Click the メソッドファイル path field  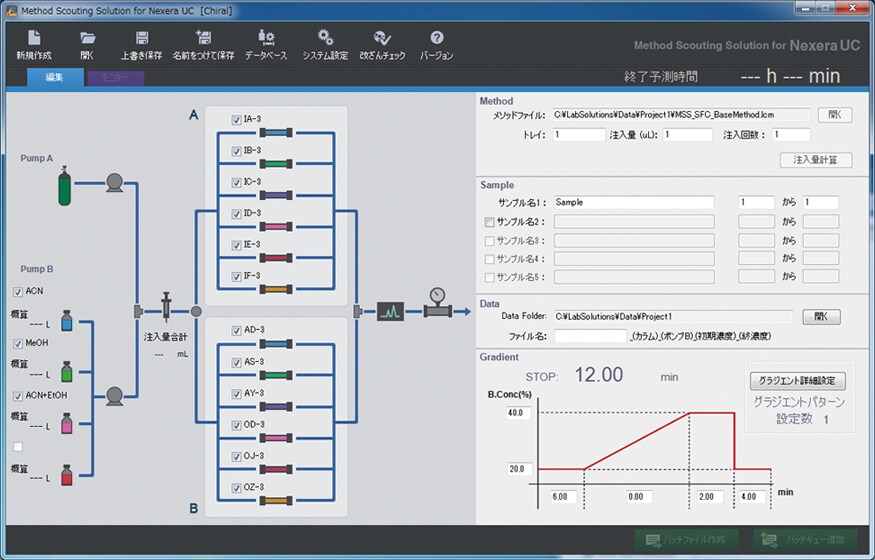tap(681, 115)
